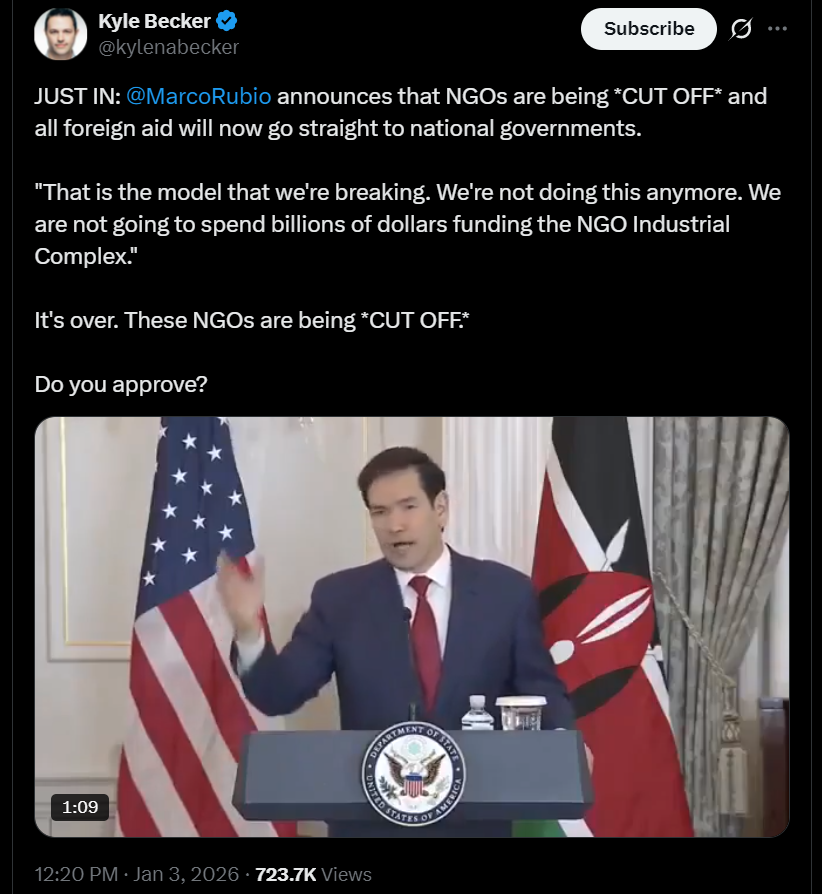View the 723.7K Views count
The width and height of the screenshot is (822, 894).
(x=313, y=874)
